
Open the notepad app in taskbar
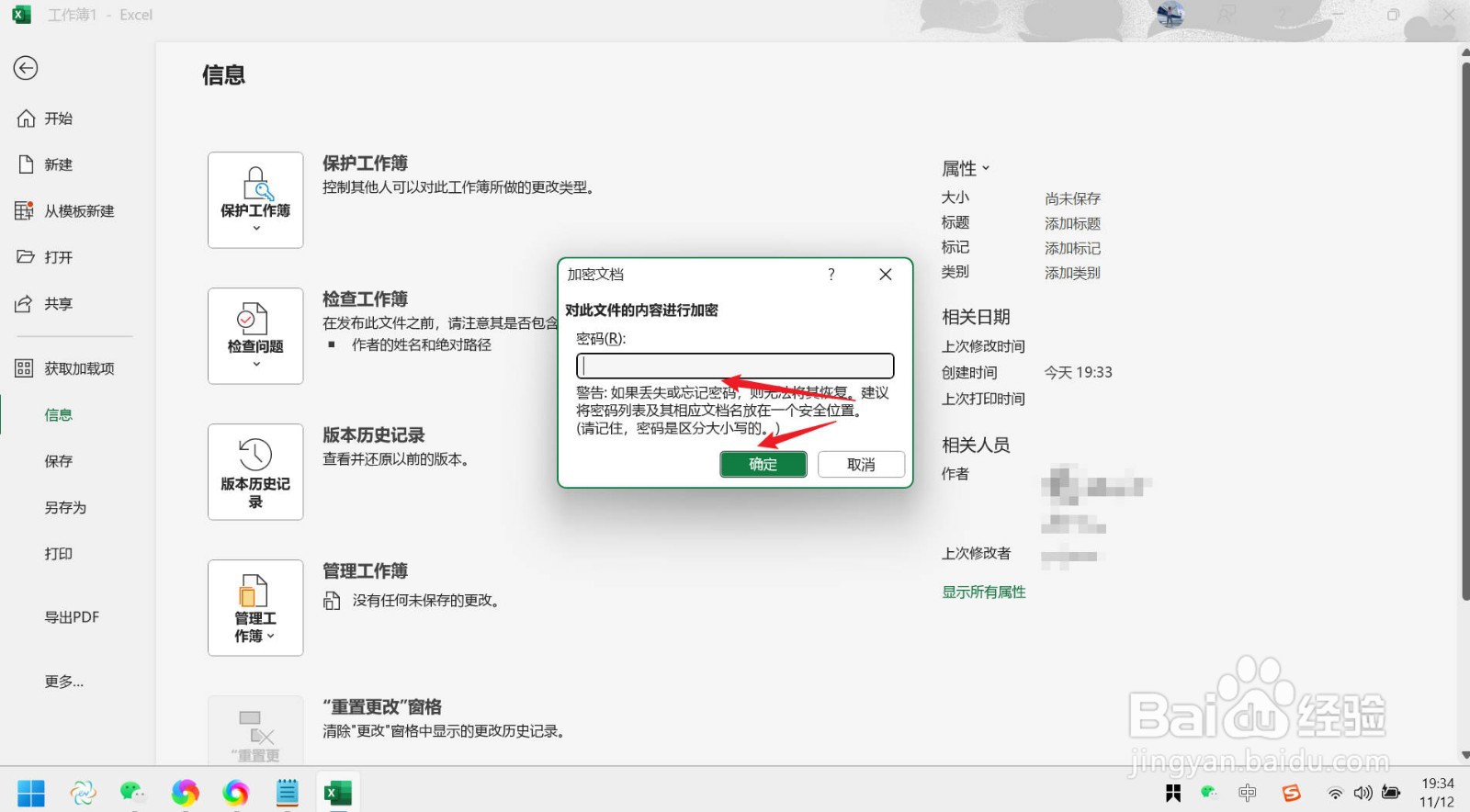[x=288, y=793]
